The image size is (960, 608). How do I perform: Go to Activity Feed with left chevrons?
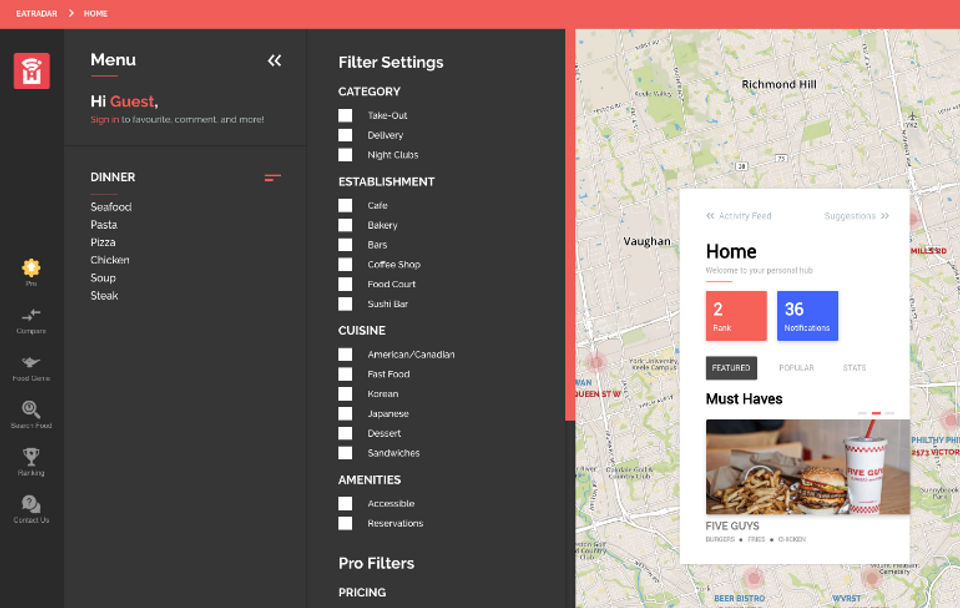[x=738, y=216]
